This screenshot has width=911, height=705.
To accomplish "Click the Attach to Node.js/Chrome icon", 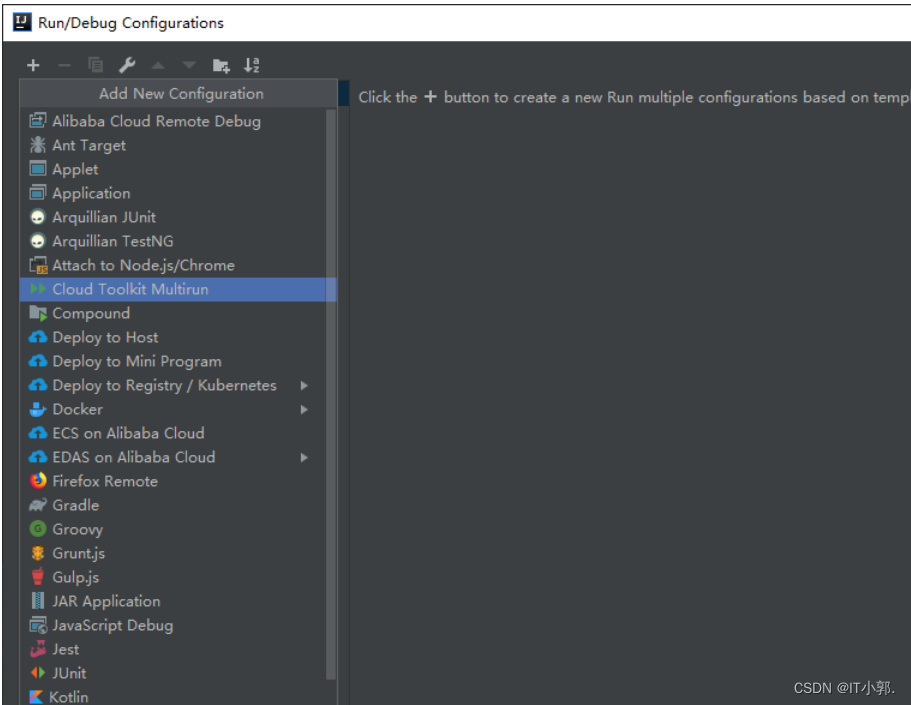I will coord(38,265).
